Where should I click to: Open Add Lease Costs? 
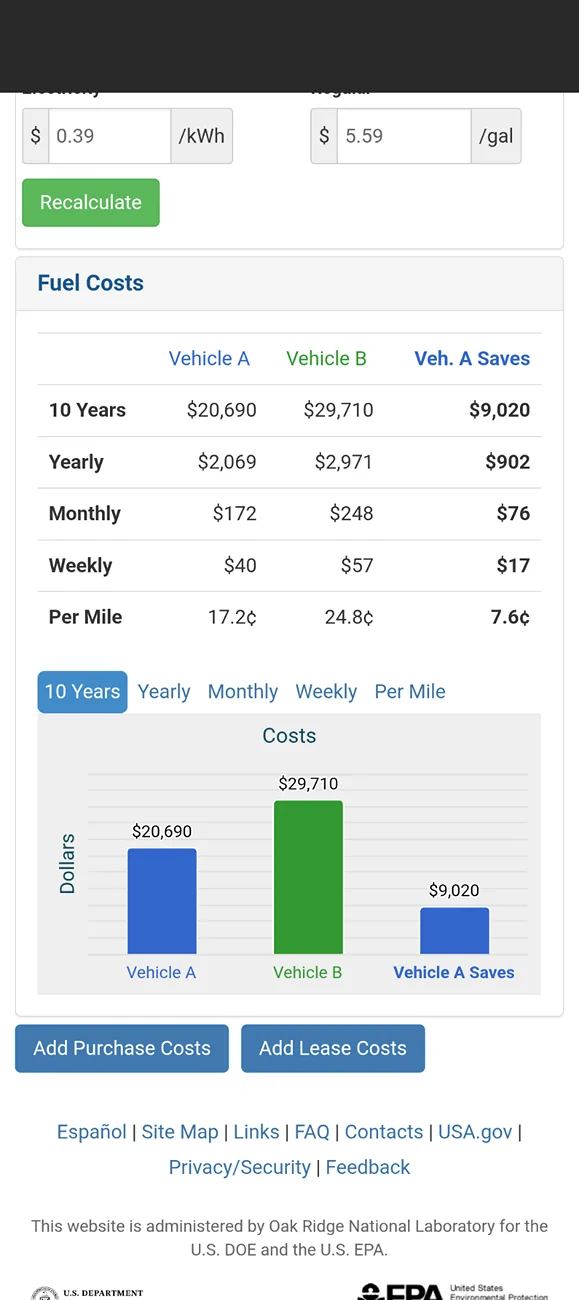(332, 1048)
